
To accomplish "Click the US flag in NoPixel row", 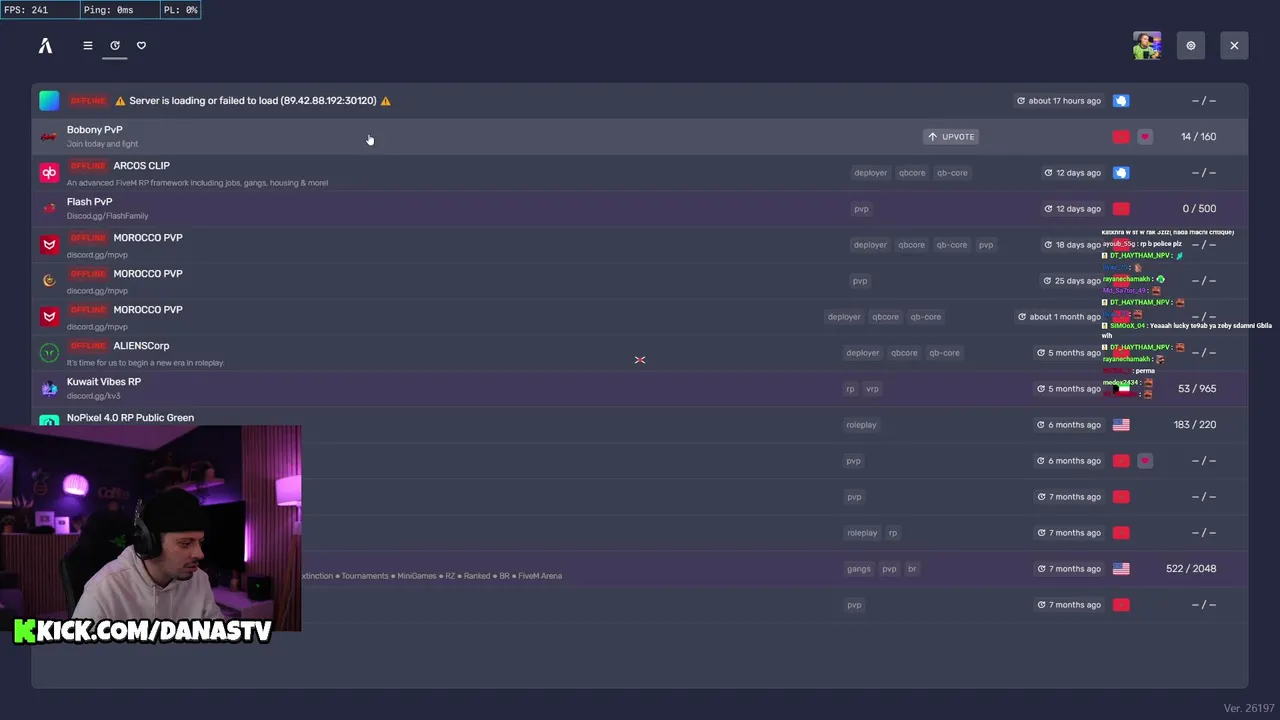I will tap(1121, 425).
